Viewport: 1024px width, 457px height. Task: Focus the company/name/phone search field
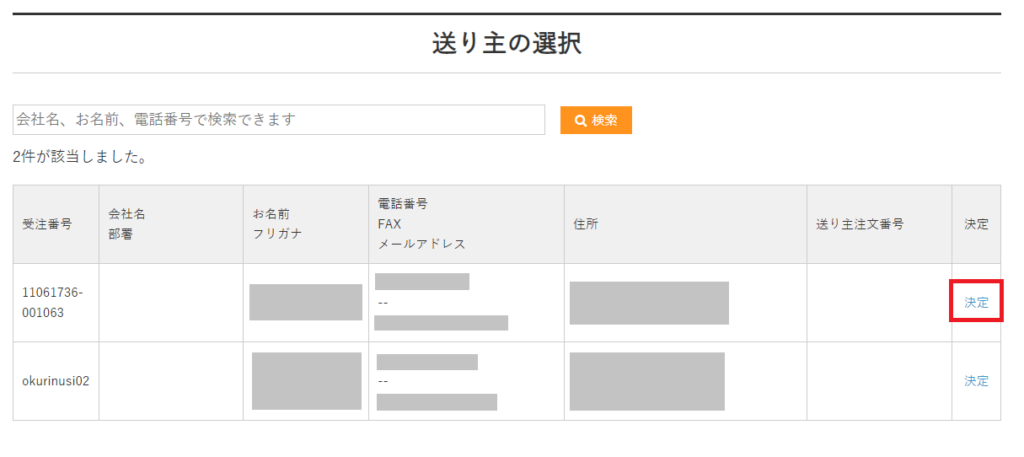point(278,120)
